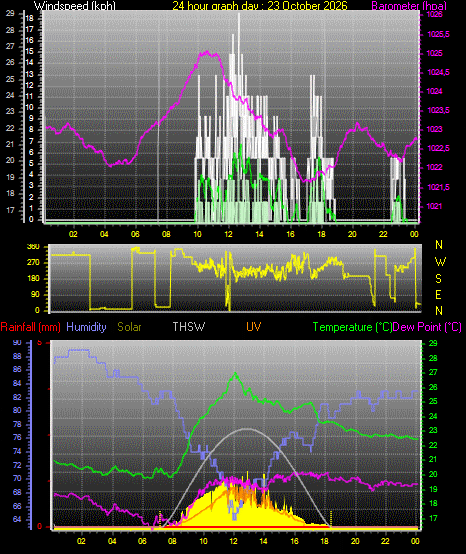
Task: Click the 1026 barometer scale value
Action: click(x=435, y=14)
